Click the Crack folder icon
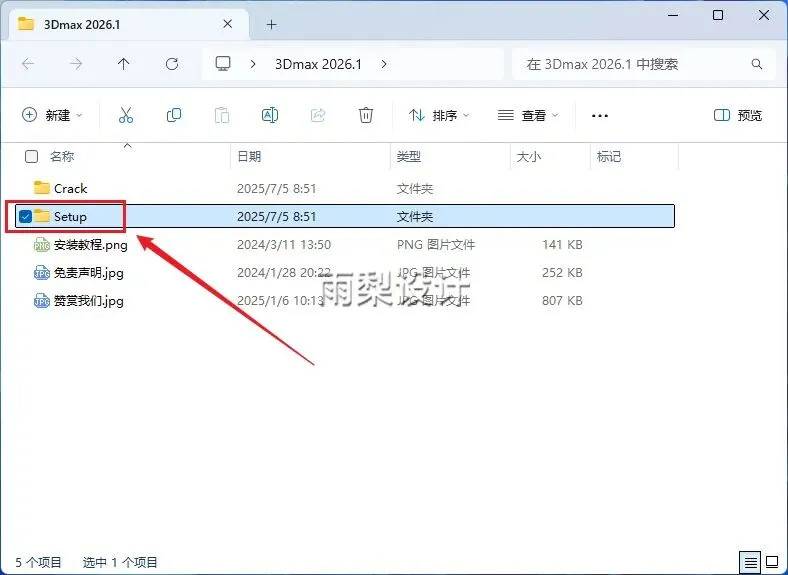The image size is (788, 575). click(x=42, y=188)
